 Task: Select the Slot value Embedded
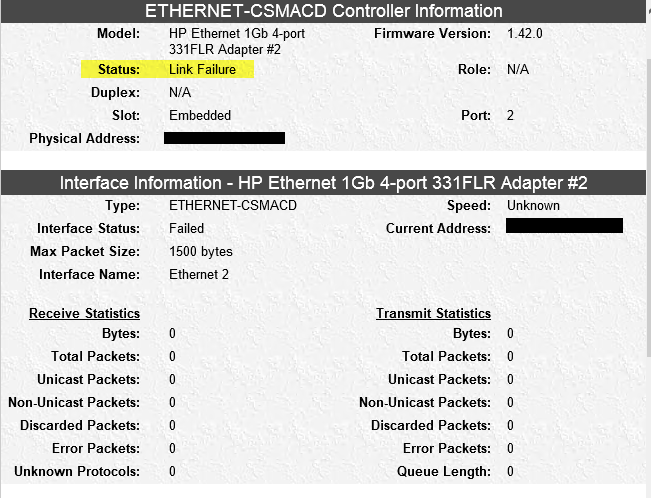[x=200, y=115]
